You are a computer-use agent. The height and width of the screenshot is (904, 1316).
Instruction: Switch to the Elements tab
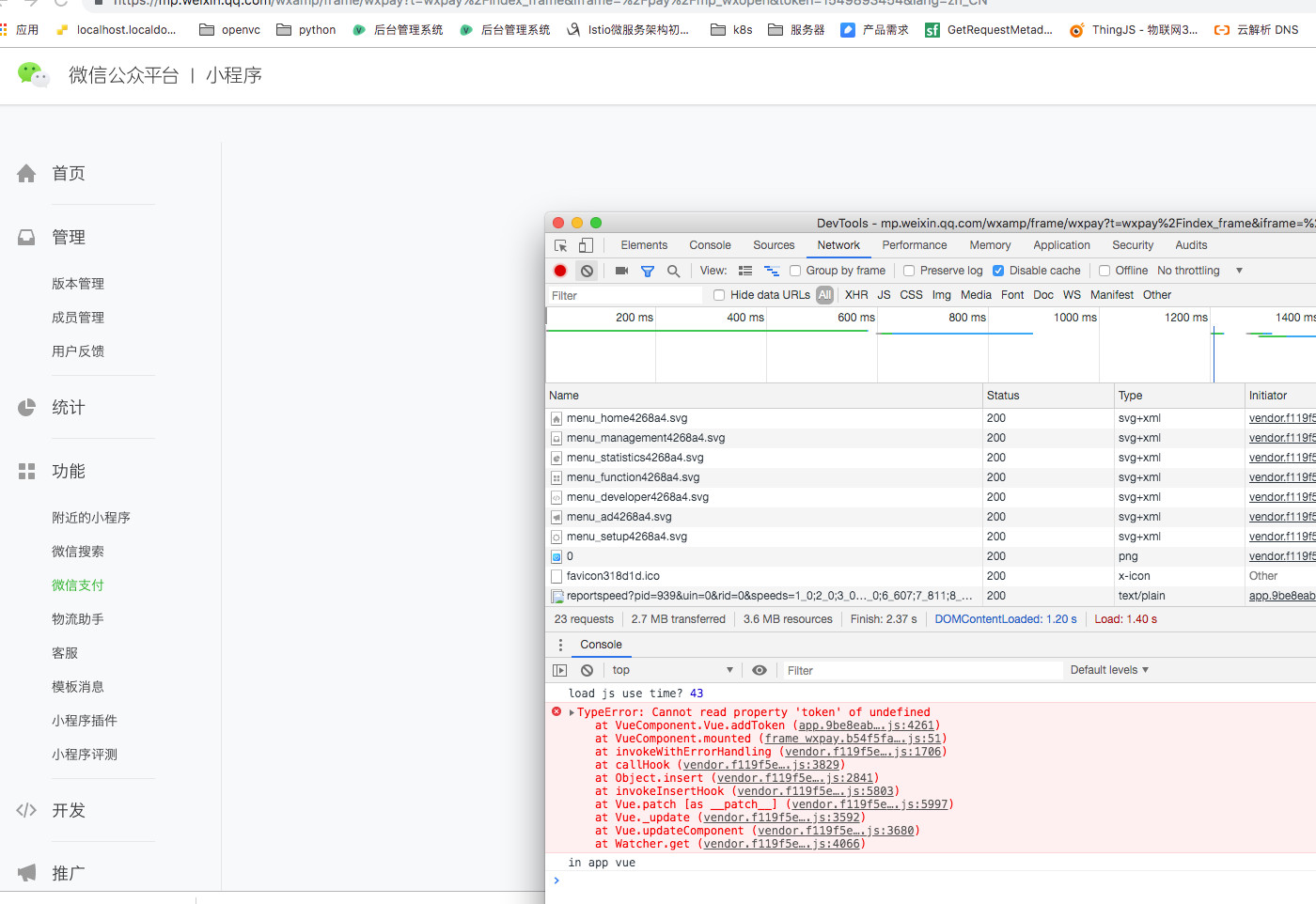coord(644,245)
